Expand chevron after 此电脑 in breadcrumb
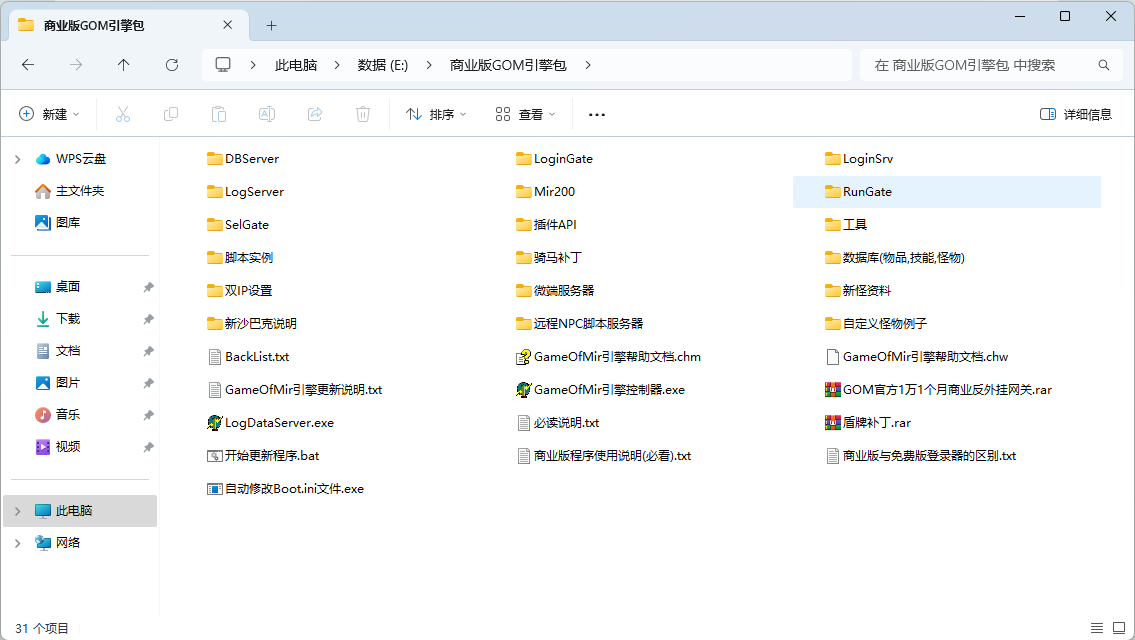 tap(337, 65)
